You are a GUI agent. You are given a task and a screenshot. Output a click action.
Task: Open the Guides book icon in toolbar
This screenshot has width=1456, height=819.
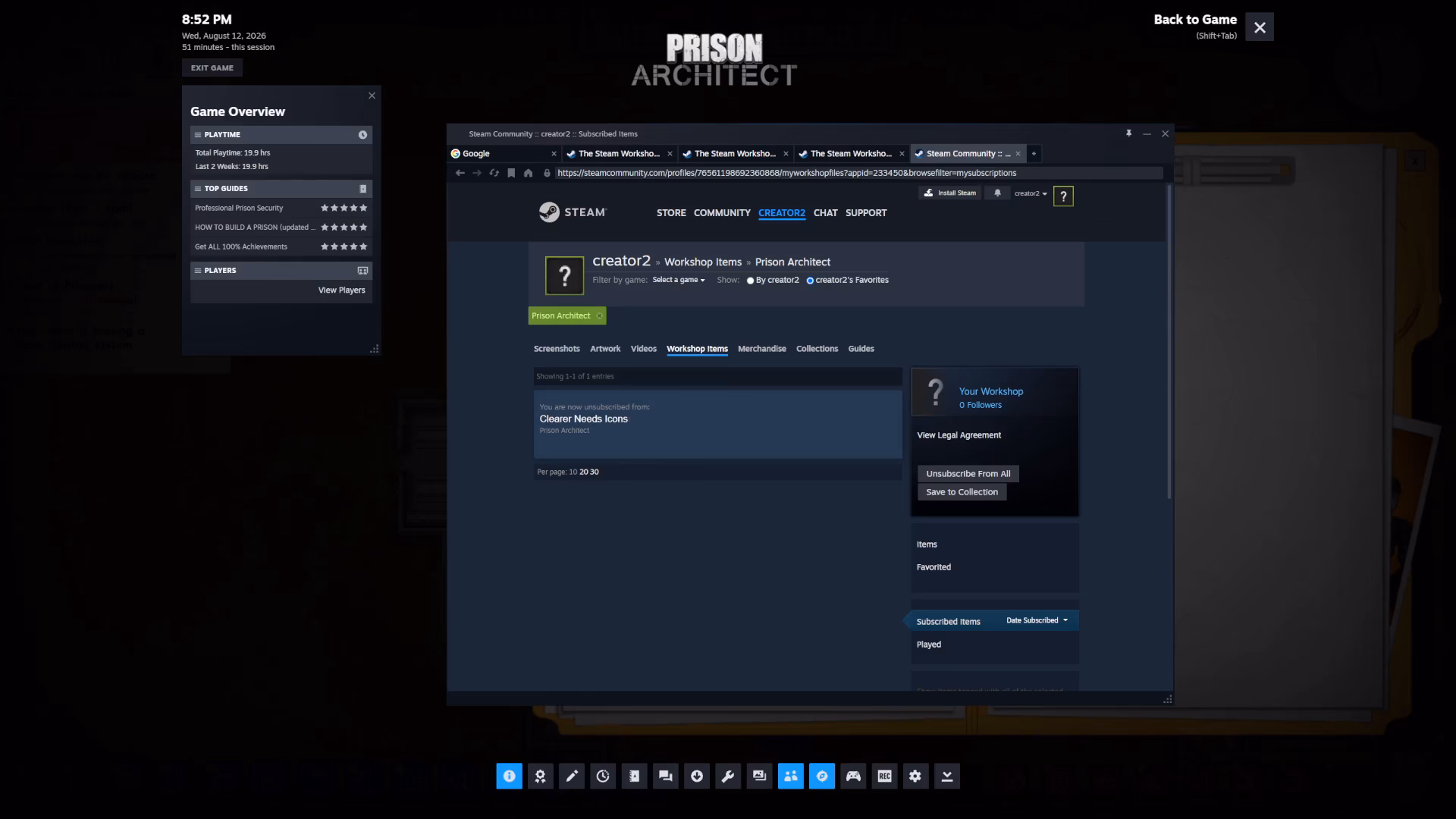[634, 776]
